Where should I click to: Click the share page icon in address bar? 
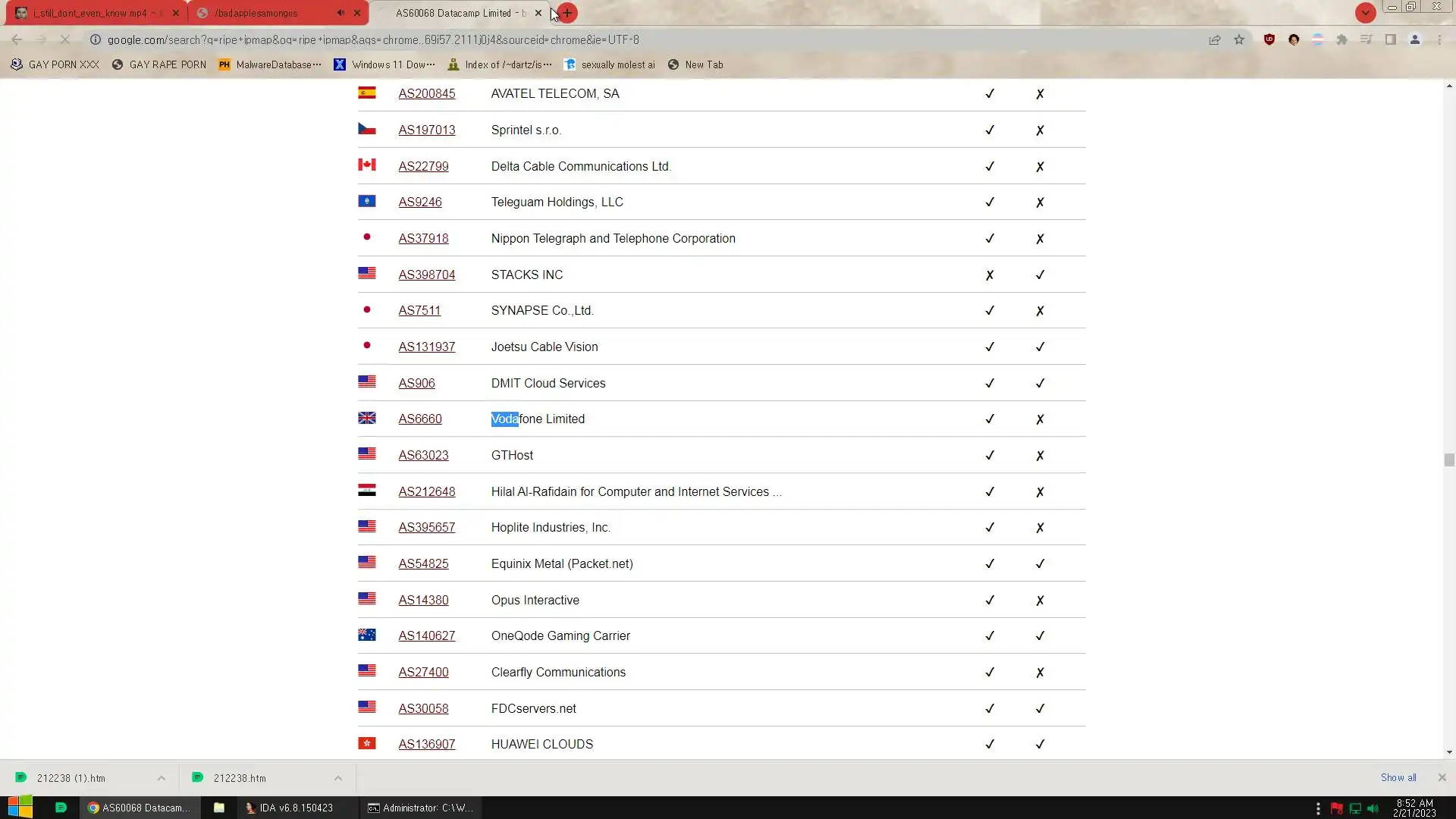click(x=1215, y=39)
